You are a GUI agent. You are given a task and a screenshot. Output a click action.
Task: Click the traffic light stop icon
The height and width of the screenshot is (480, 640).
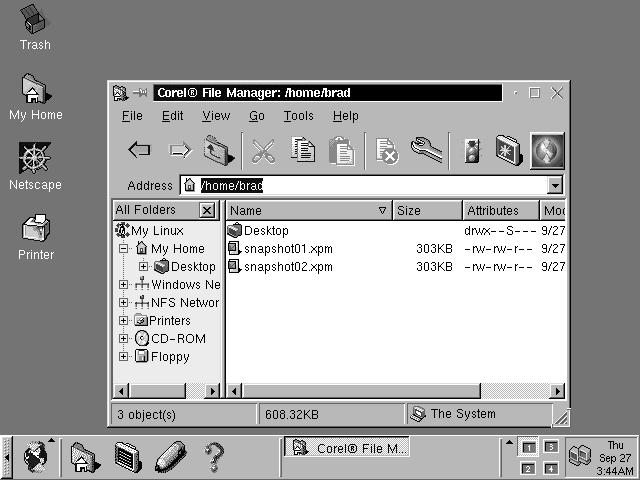(x=472, y=151)
